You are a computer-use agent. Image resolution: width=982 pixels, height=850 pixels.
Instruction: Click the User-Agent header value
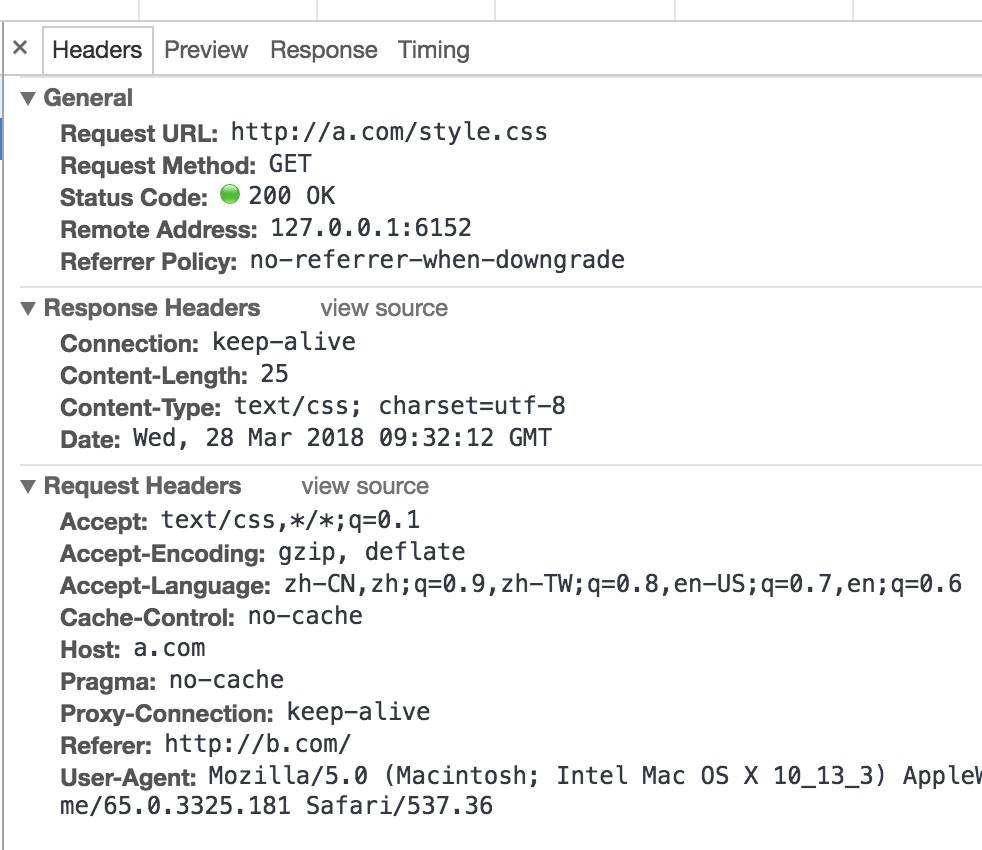coord(520,790)
